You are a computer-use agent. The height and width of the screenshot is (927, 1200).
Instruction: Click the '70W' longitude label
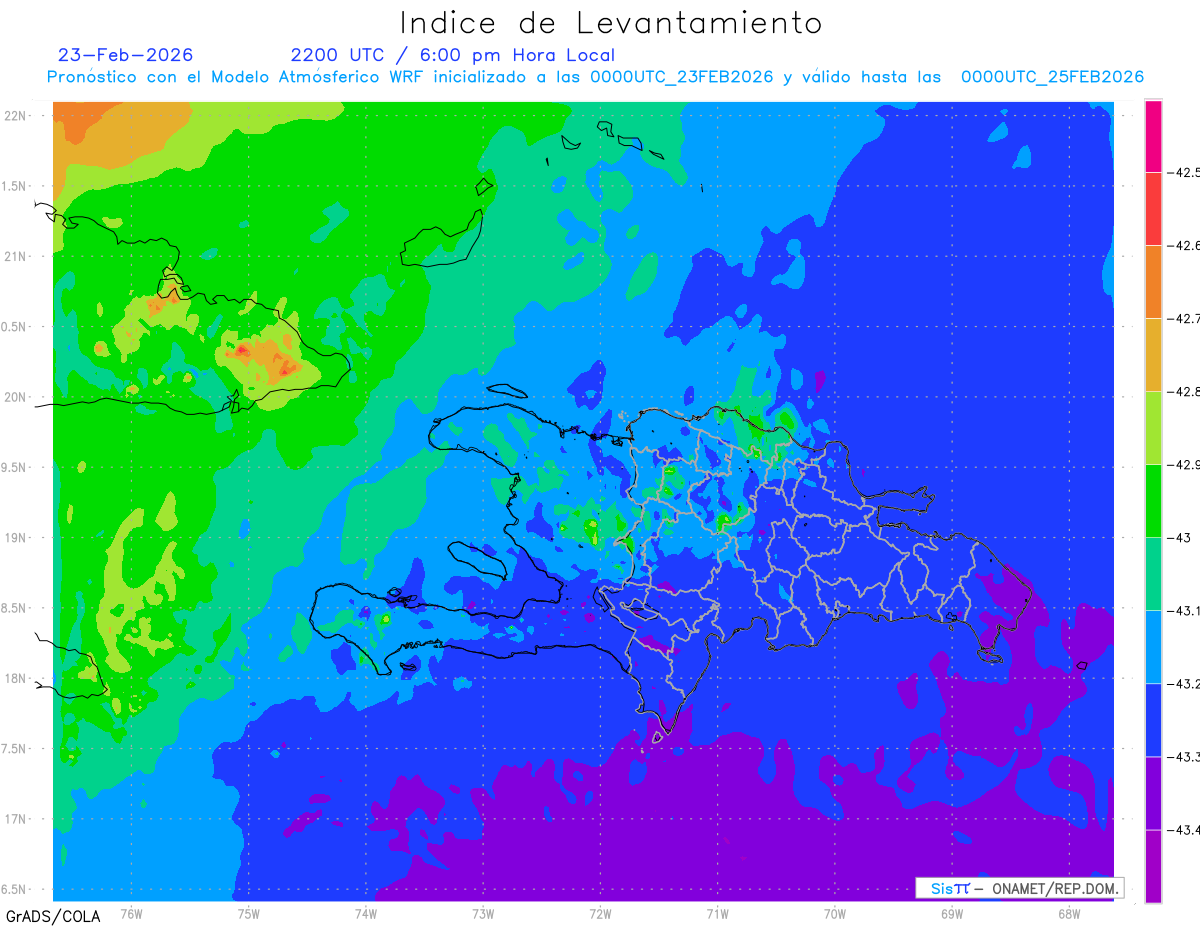point(835,913)
